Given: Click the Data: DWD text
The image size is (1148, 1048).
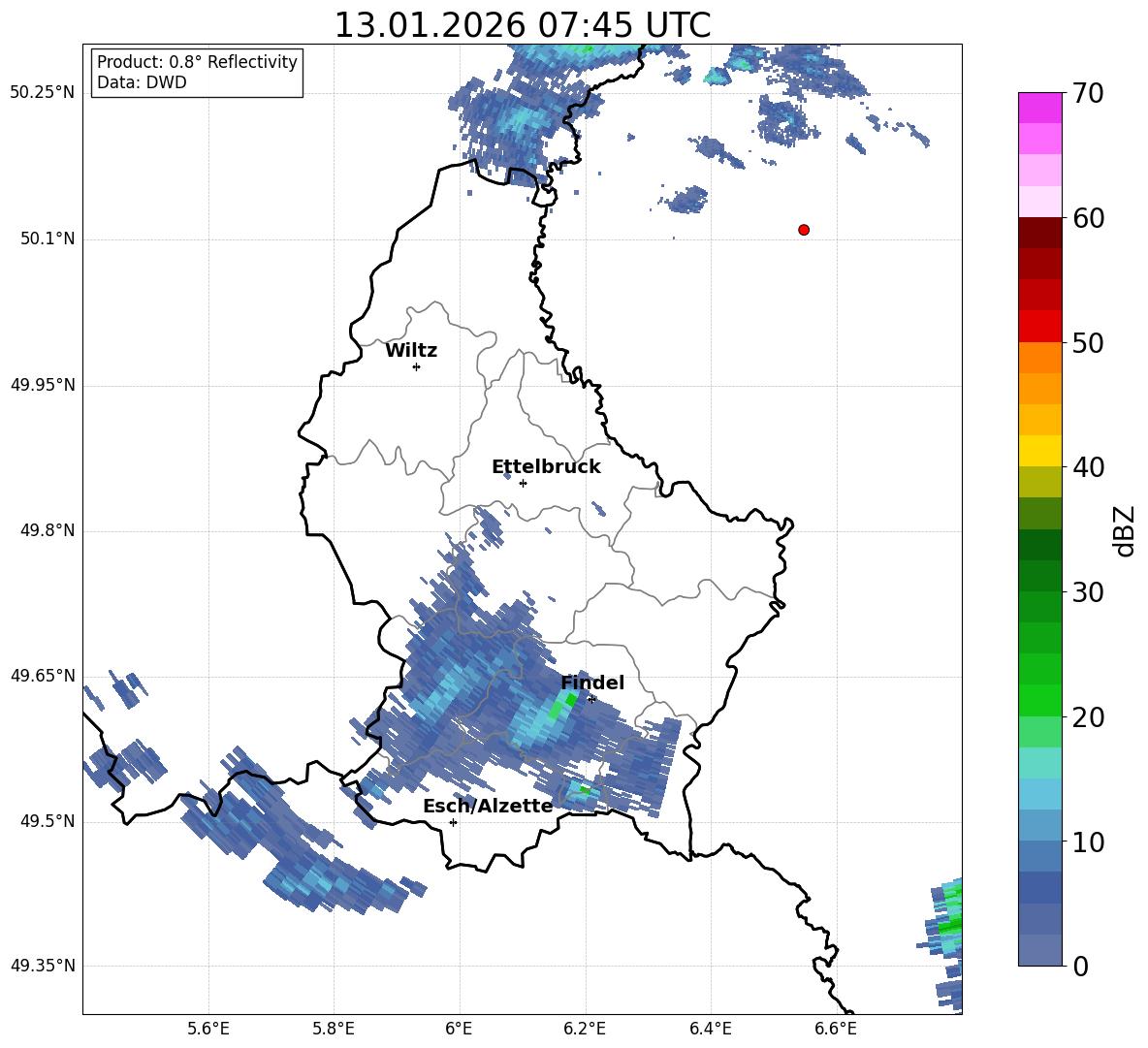Looking at the screenshot, I should pyautogui.click(x=142, y=82).
